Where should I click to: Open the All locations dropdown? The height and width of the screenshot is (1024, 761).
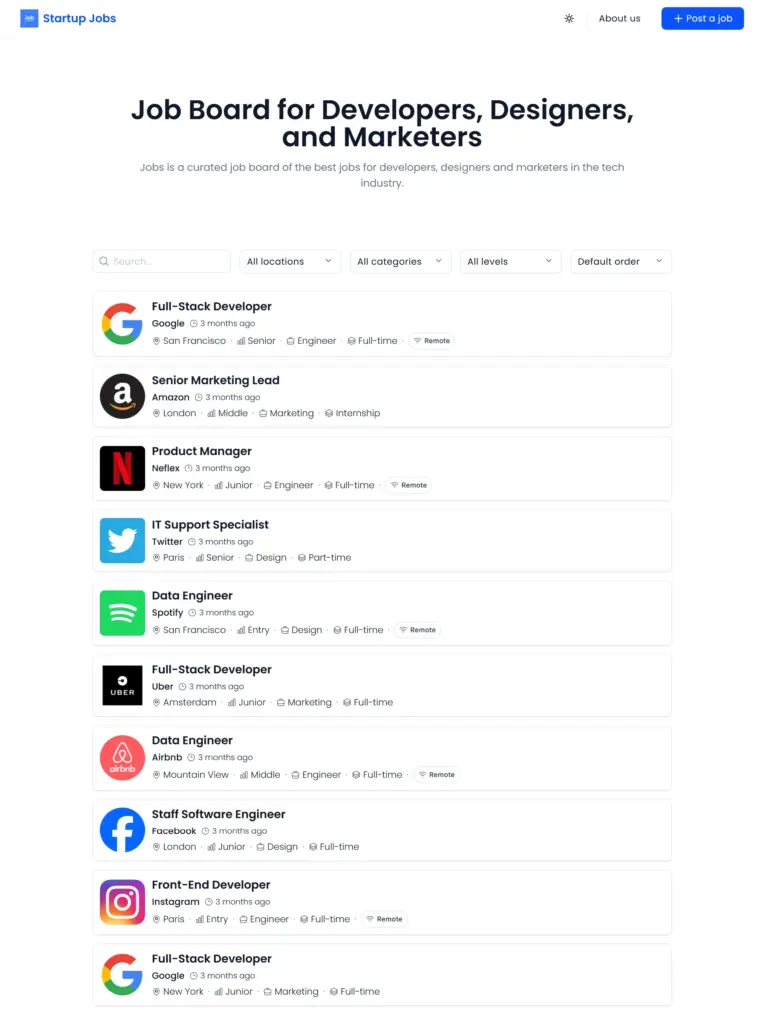click(289, 261)
